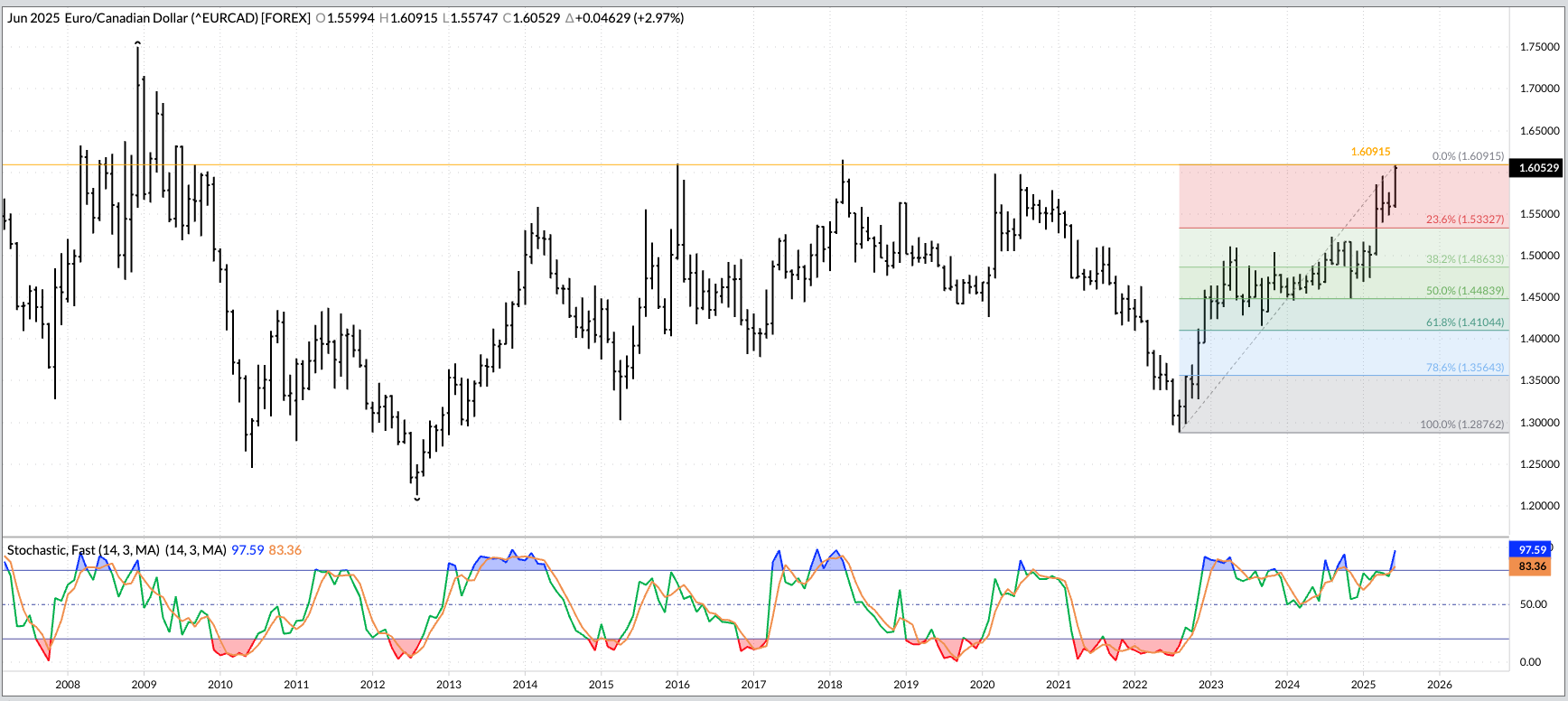The height and width of the screenshot is (701, 1568).
Task: Click the blue 97.59 stochastic value tag
Action: point(1532,550)
